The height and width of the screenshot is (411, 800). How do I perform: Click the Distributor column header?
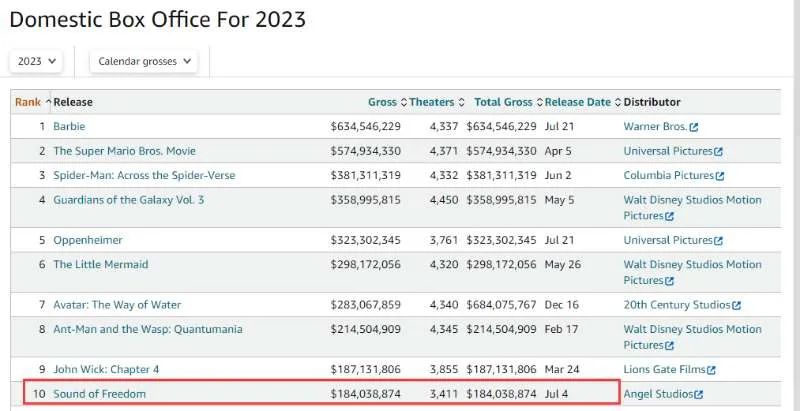coord(651,102)
